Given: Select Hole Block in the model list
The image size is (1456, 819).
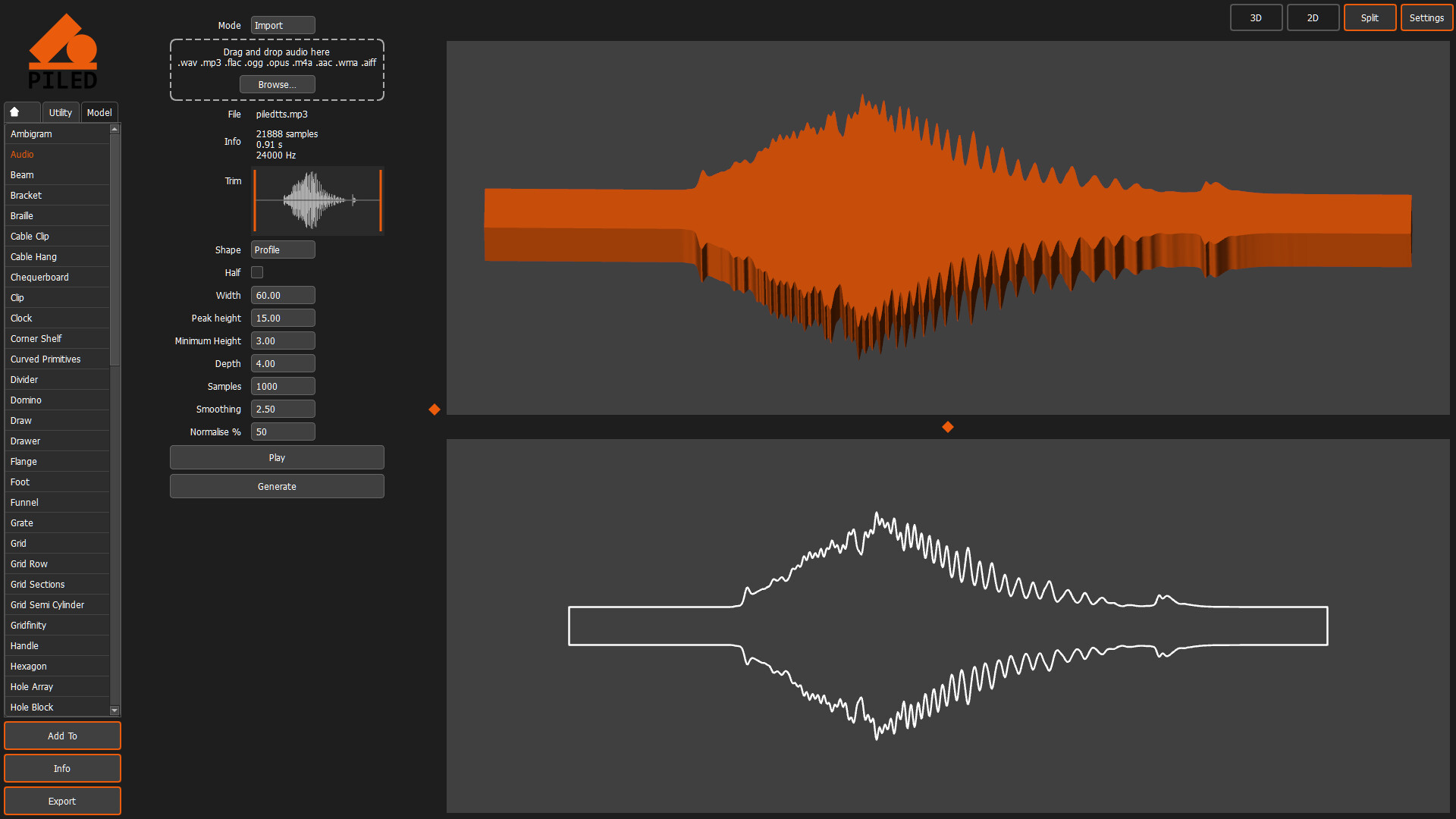Looking at the screenshot, I should pos(57,708).
